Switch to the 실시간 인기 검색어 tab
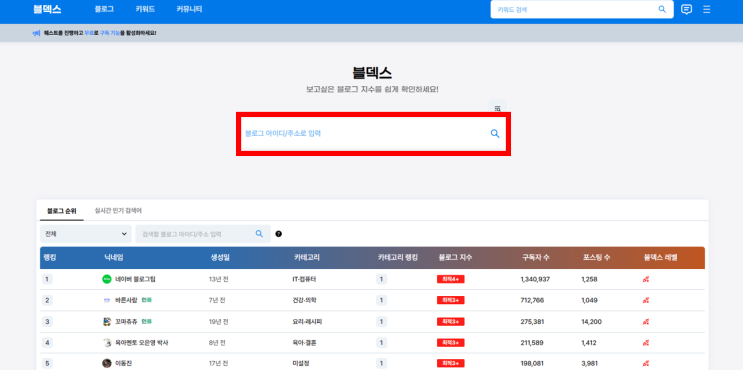 118,210
